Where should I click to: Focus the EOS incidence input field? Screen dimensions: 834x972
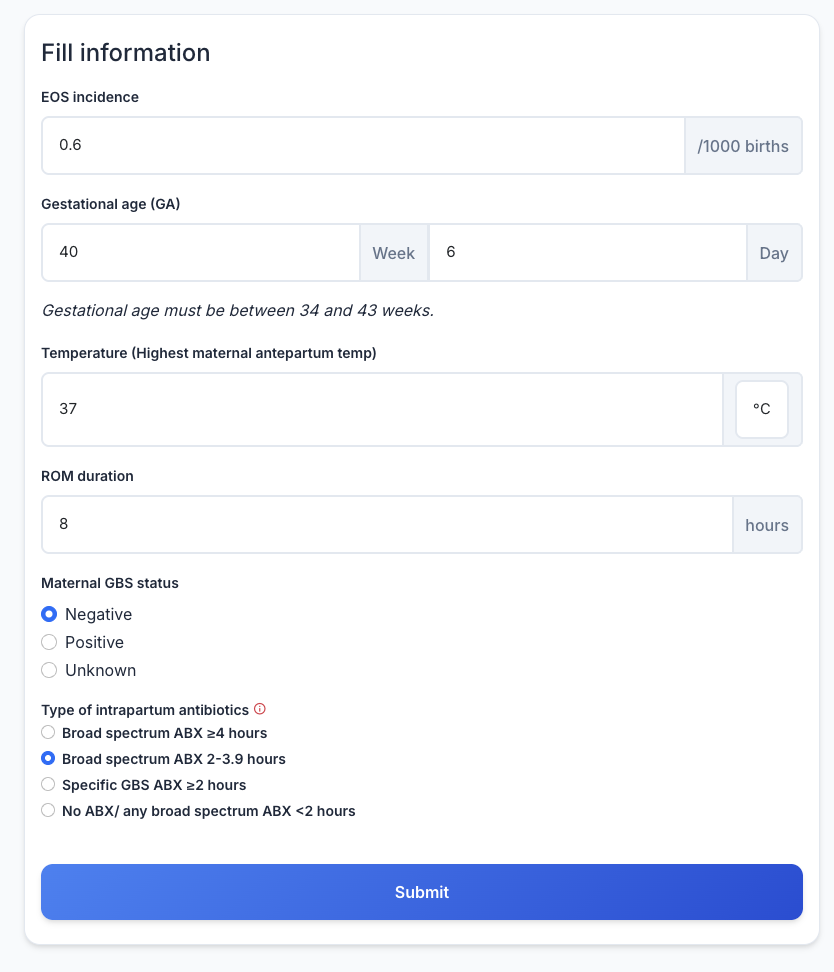(363, 146)
